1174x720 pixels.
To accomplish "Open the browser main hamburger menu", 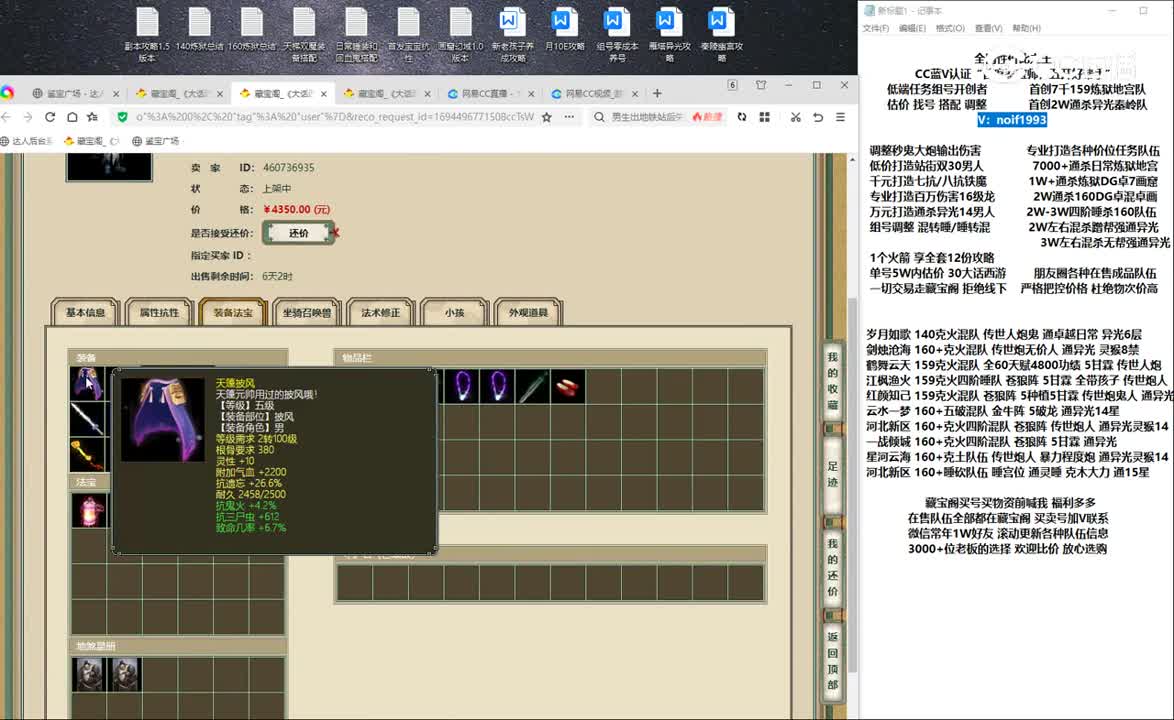I will [x=841, y=117].
